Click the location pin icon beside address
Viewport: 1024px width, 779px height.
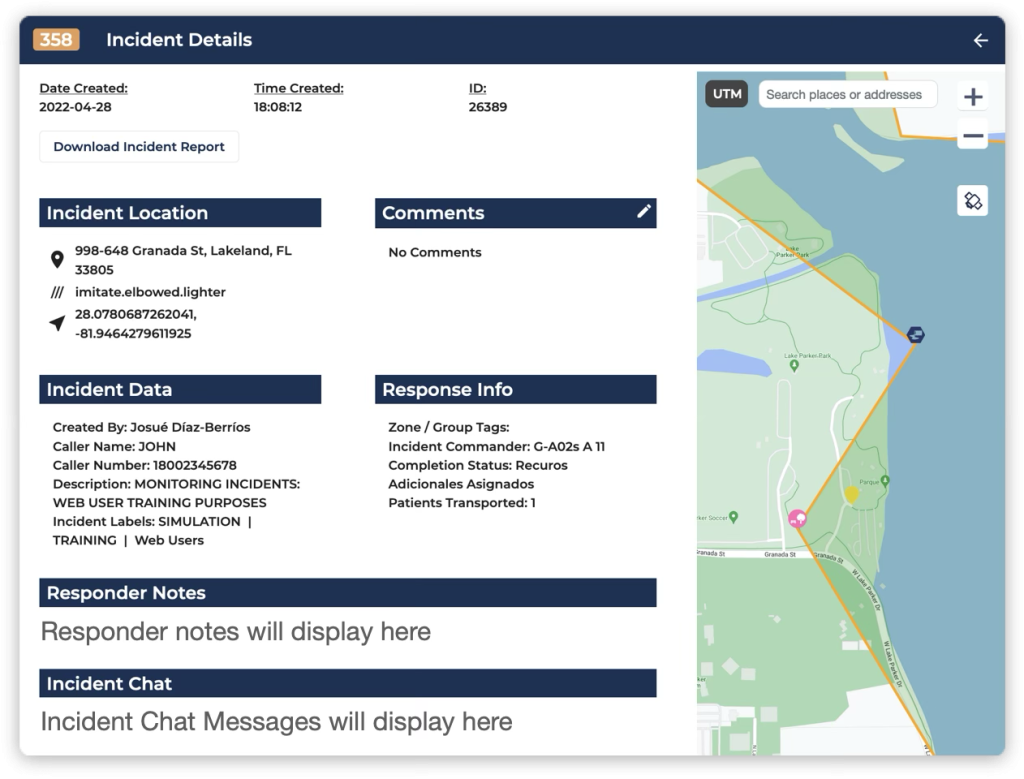point(57,260)
